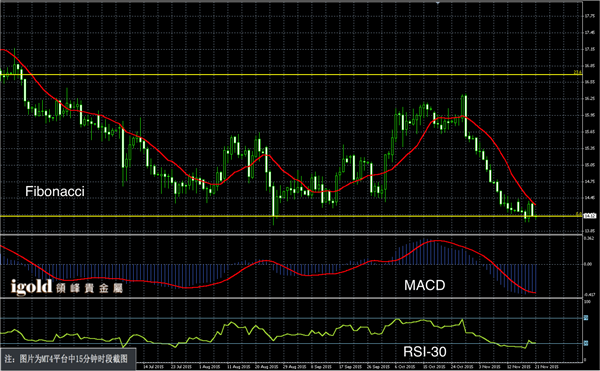This screenshot has height=371, width=600.
Task: Click the MACD indicator label
Action: click(x=425, y=285)
